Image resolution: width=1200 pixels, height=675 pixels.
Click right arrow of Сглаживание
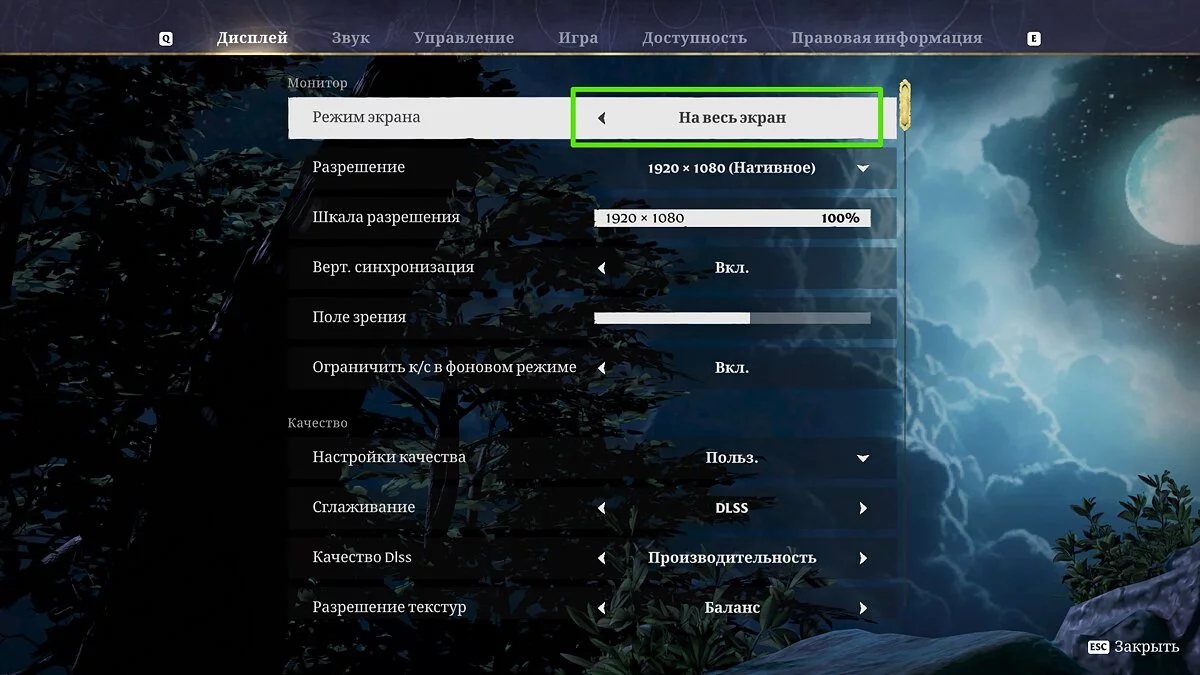click(x=863, y=508)
